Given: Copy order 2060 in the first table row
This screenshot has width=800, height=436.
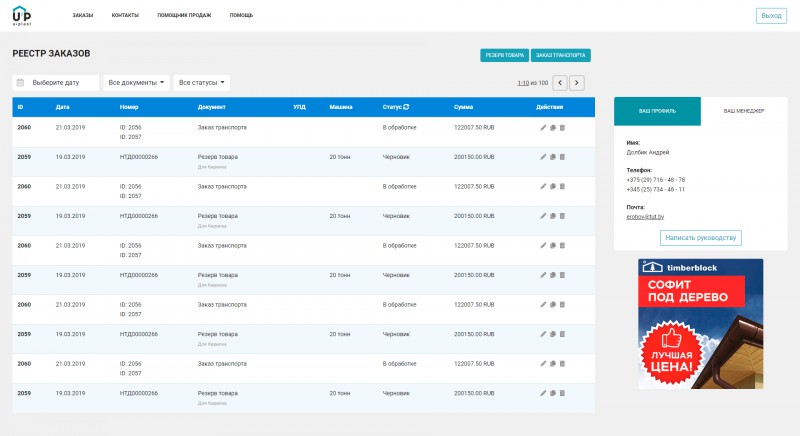Looking at the screenshot, I should tap(553, 127).
